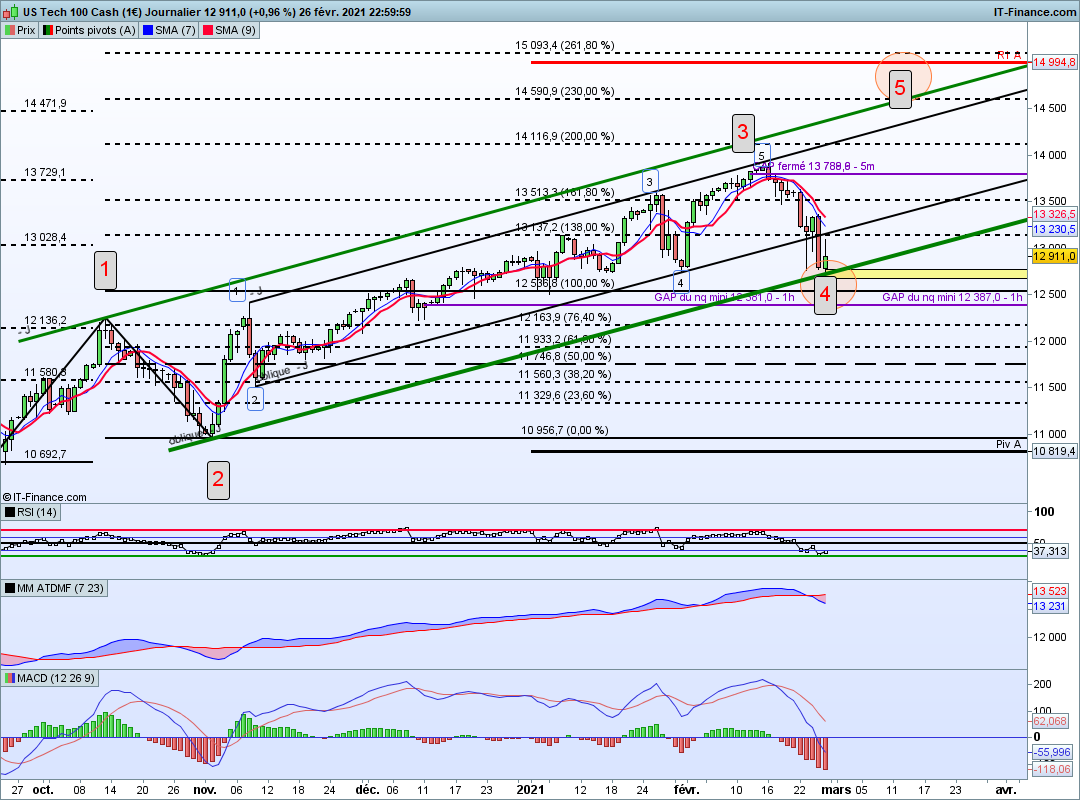Click the déc. label on the time axis
Viewport: 1080px width, 800px height.
pos(367,790)
